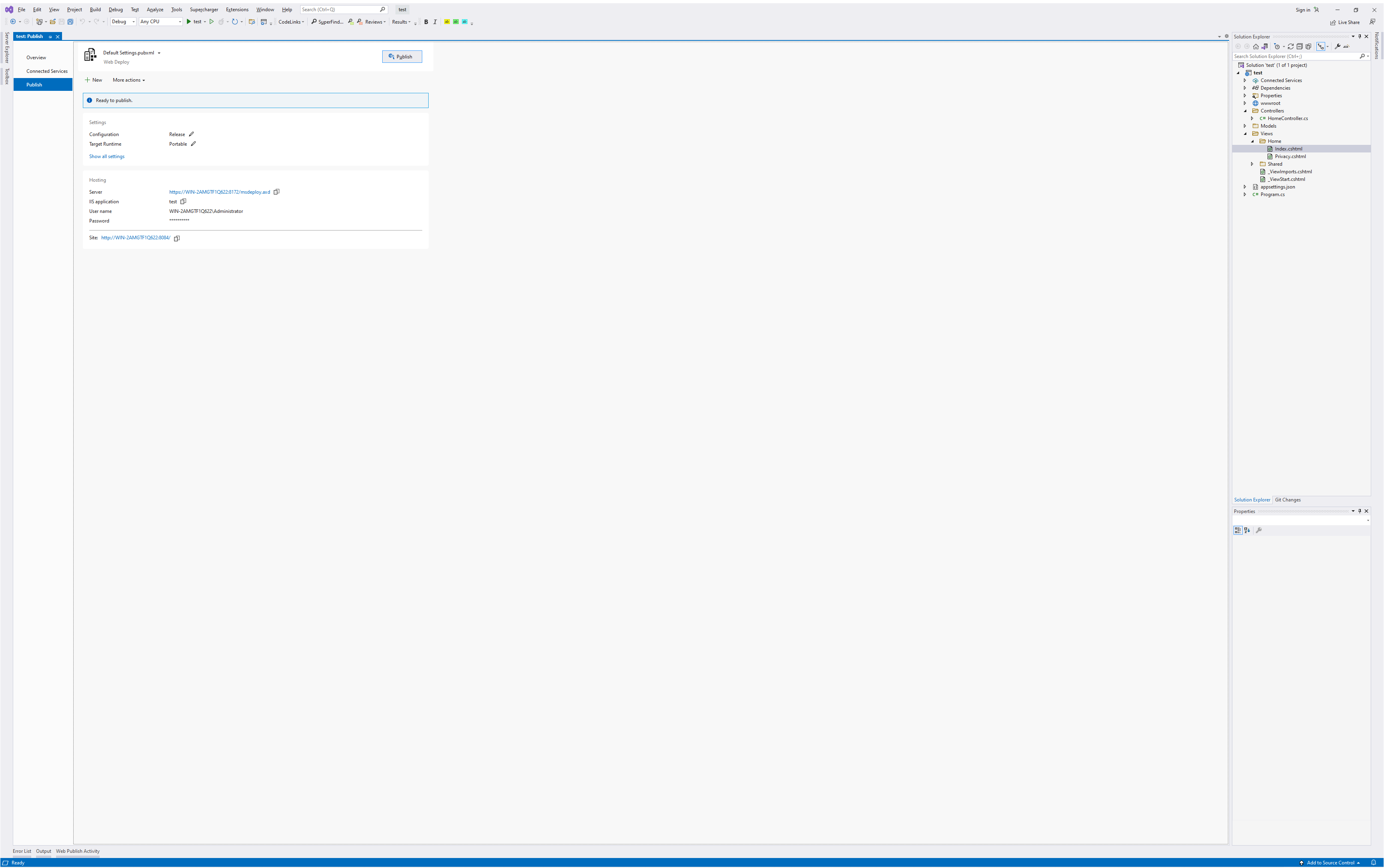Switch to the Git Changes tab
Viewport: 1384px width, 868px height.
(1288, 499)
